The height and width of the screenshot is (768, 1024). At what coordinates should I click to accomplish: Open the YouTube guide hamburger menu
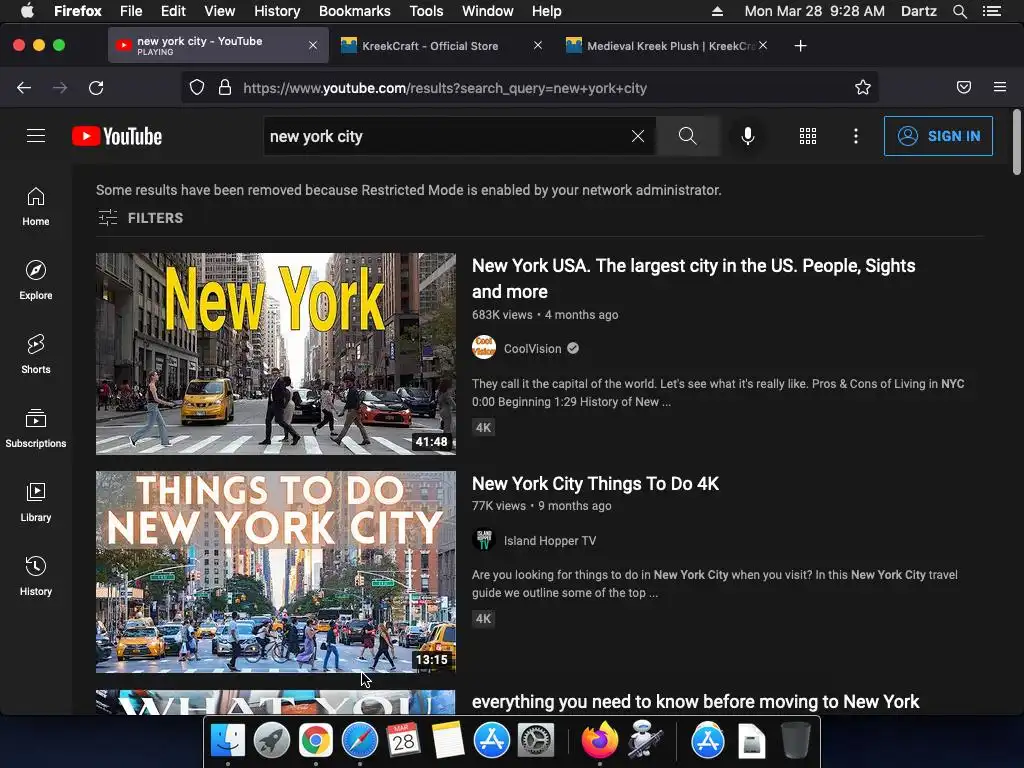point(36,135)
